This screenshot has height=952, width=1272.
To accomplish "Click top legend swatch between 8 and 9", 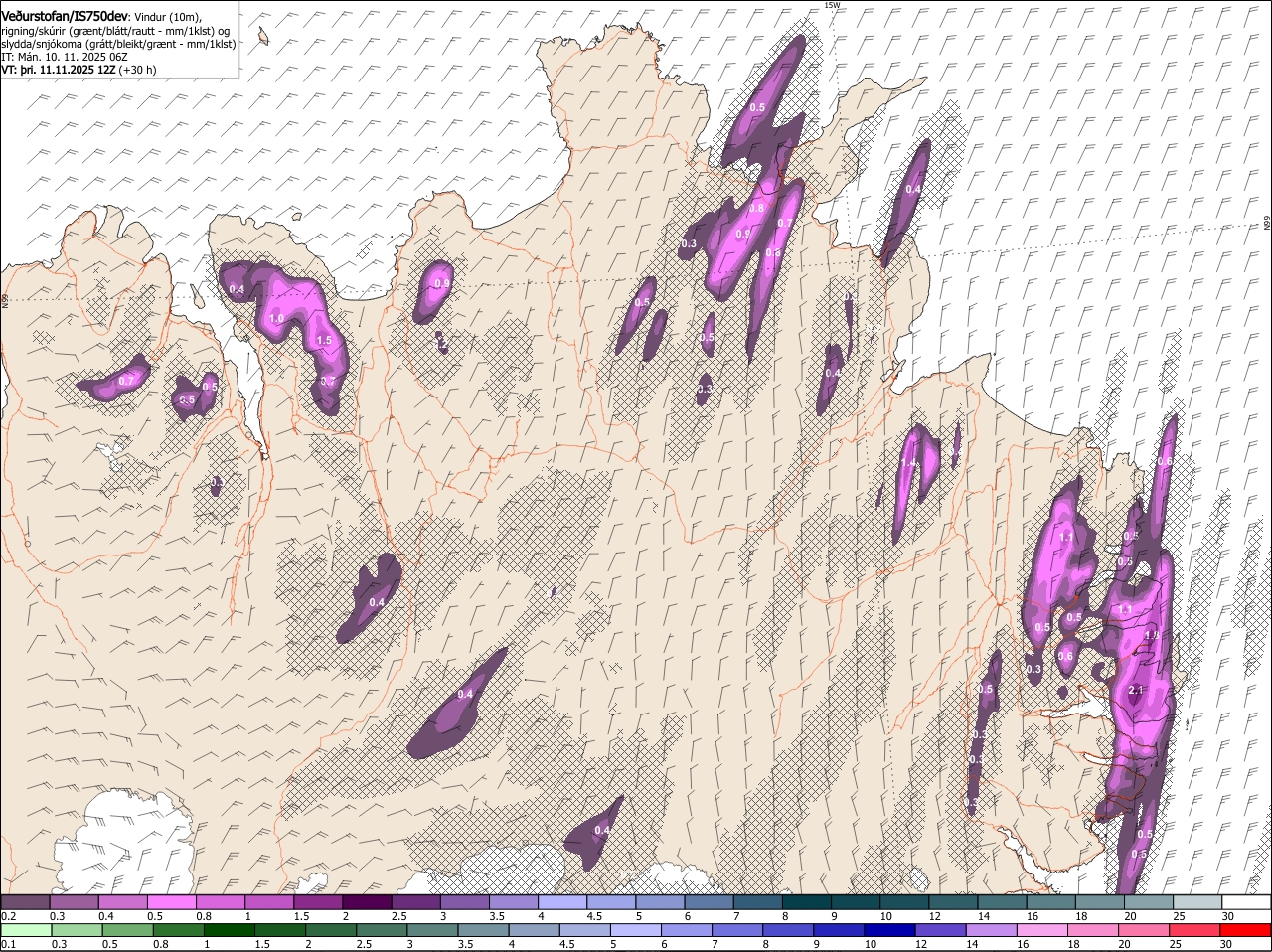I will [807, 901].
